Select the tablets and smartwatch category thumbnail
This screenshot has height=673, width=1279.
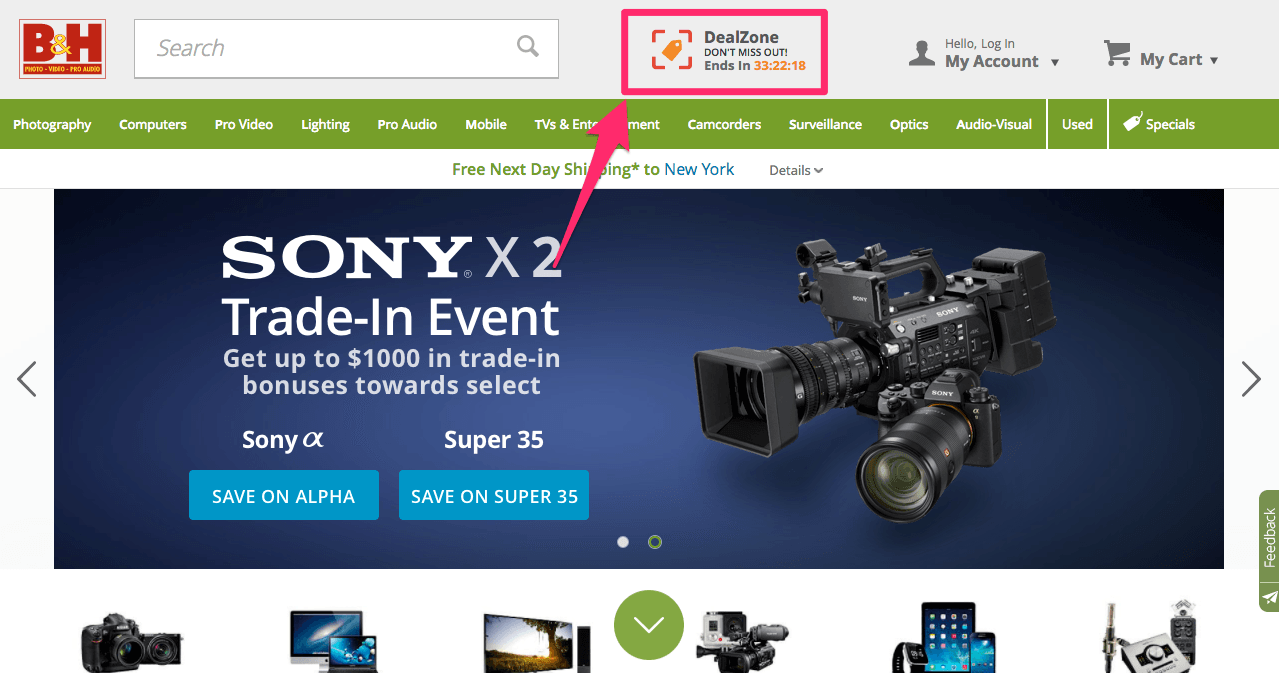tap(942, 637)
